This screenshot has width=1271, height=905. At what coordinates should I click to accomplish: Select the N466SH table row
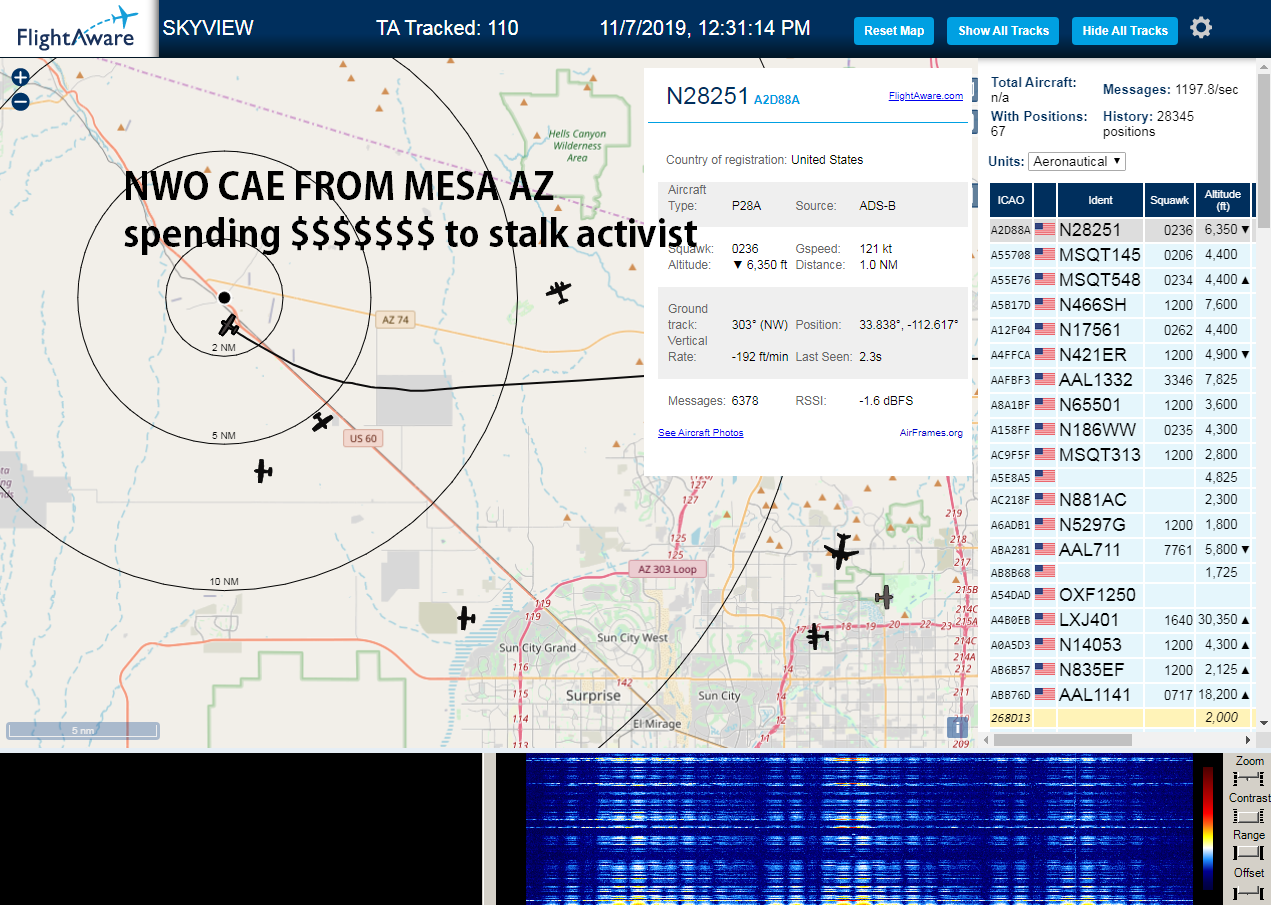tap(1120, 305)
